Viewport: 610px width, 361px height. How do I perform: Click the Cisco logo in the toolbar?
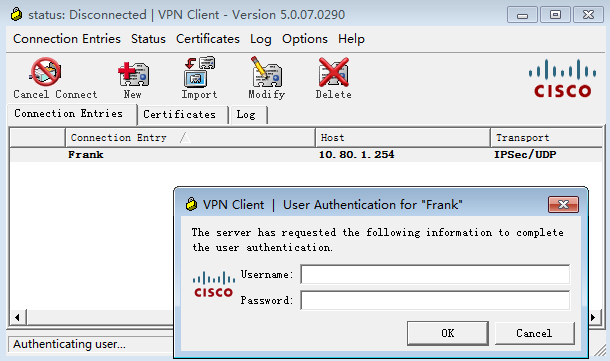click(x=562, y=79)
